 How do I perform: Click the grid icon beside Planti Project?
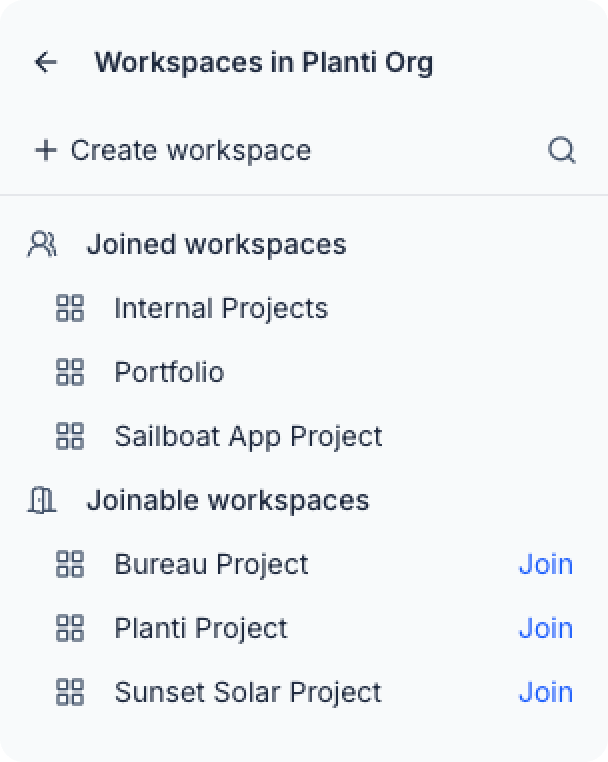coord(70,629)
